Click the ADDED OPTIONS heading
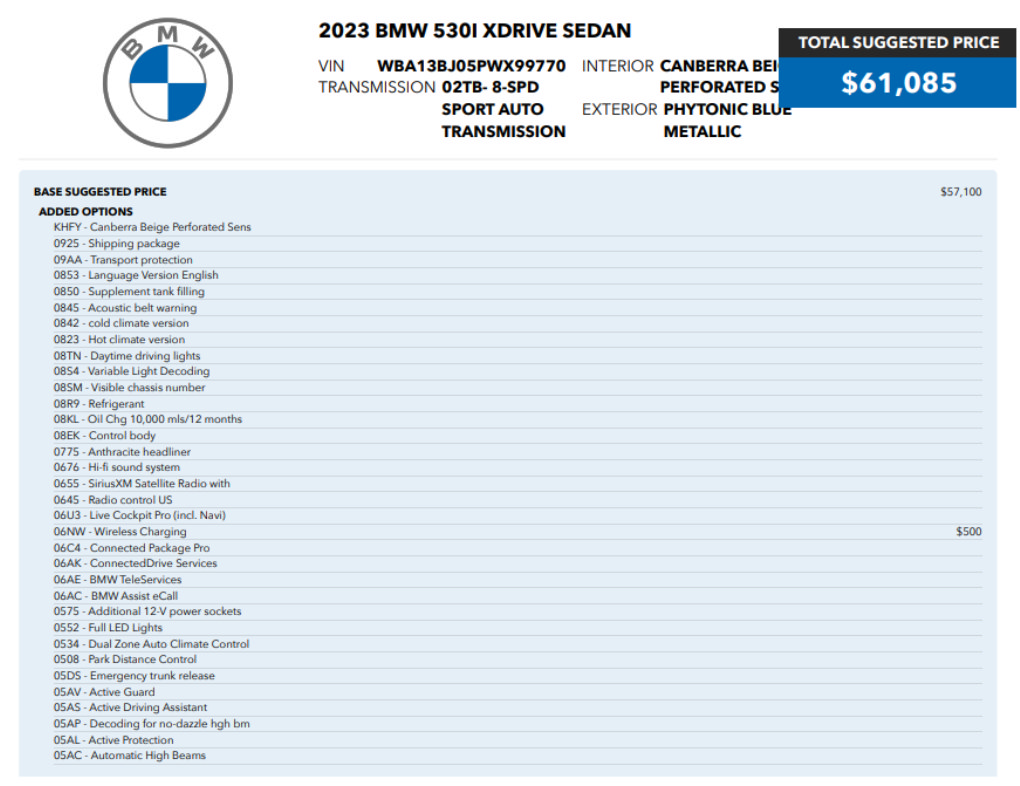 point(85,211)
